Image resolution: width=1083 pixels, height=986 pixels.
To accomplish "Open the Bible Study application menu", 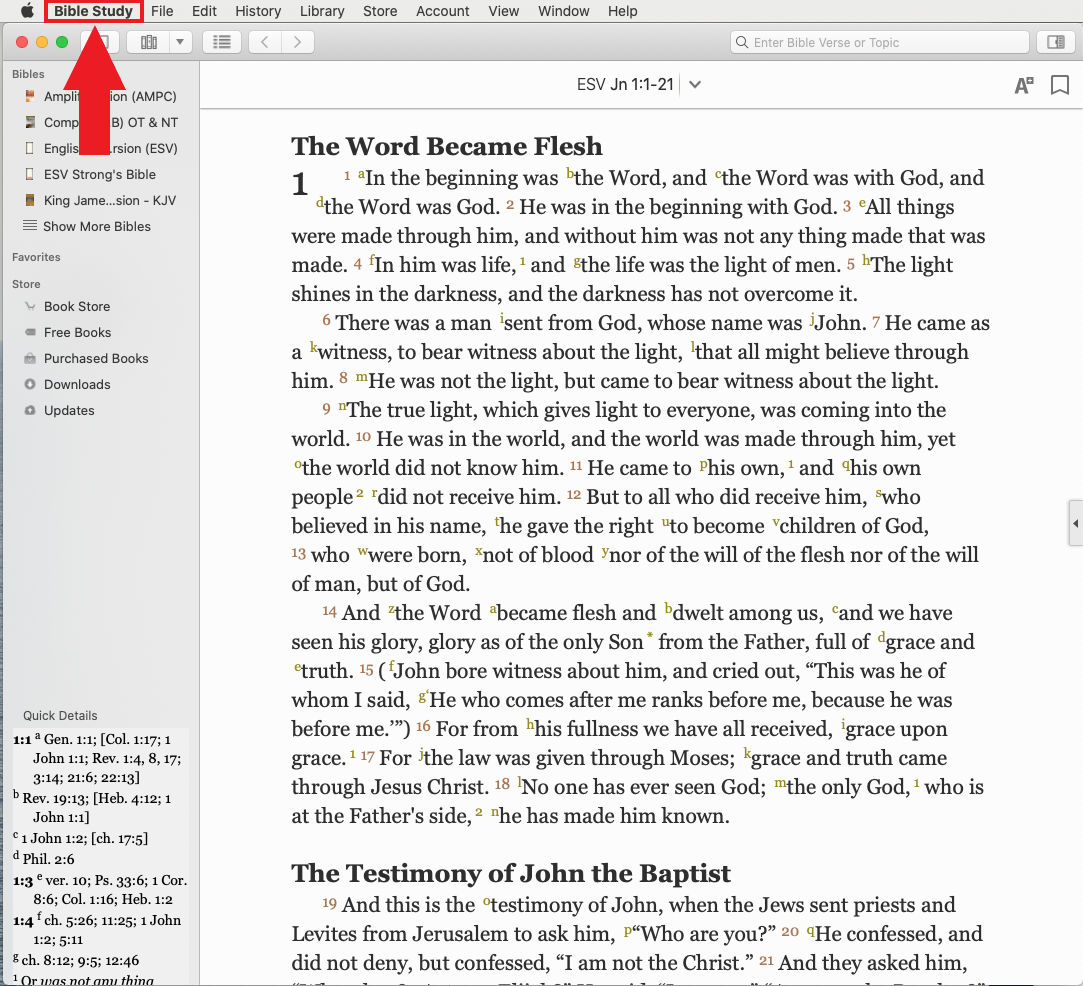I will pos(93,11).
